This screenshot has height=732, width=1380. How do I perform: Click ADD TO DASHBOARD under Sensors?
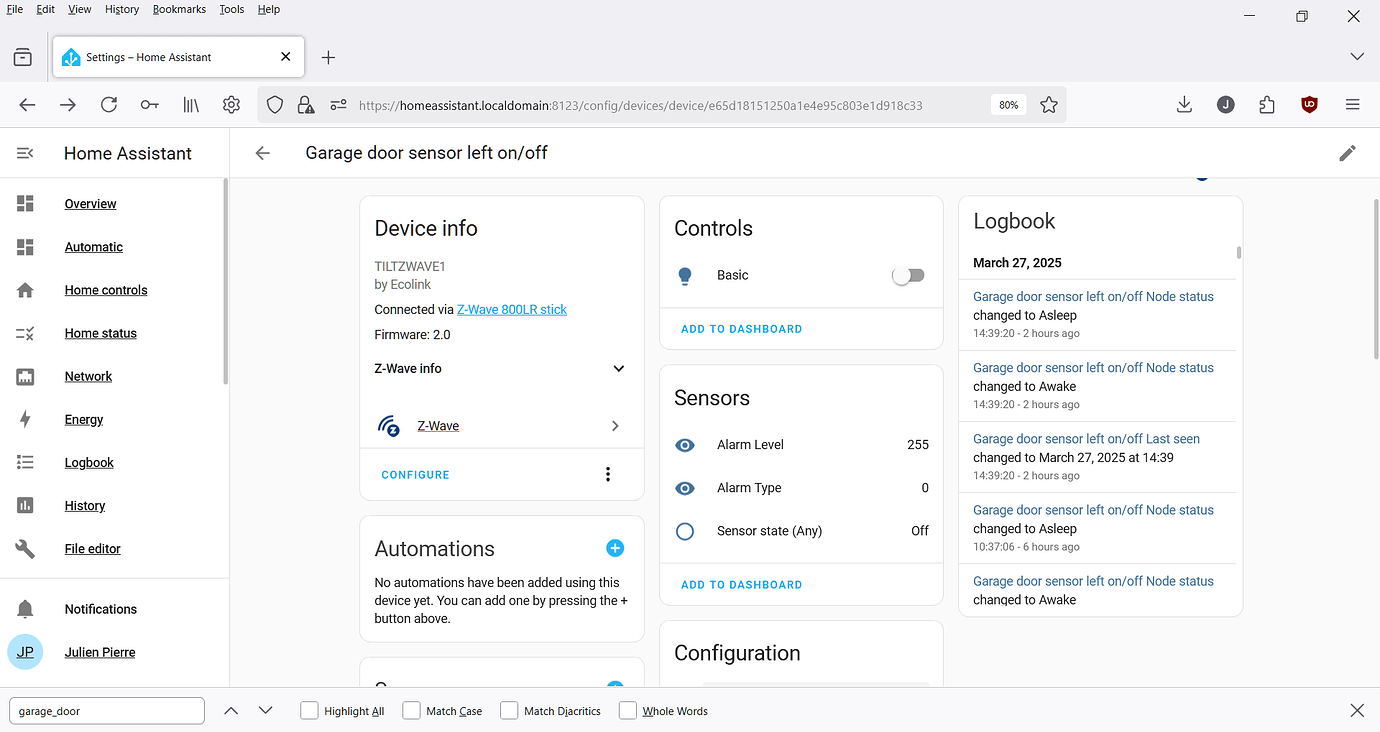click(741, 585)
